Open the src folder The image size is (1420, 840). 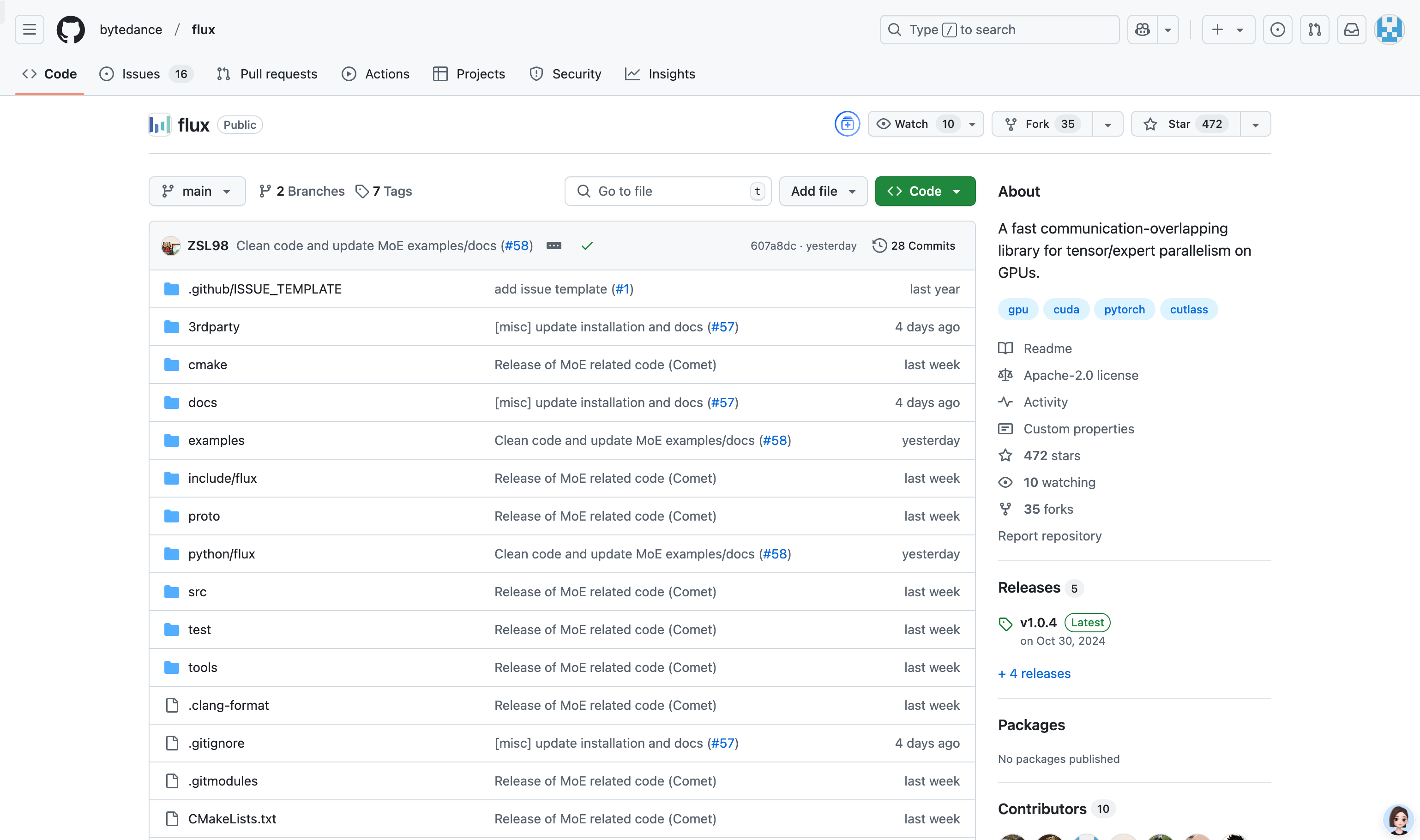[197, 592]
